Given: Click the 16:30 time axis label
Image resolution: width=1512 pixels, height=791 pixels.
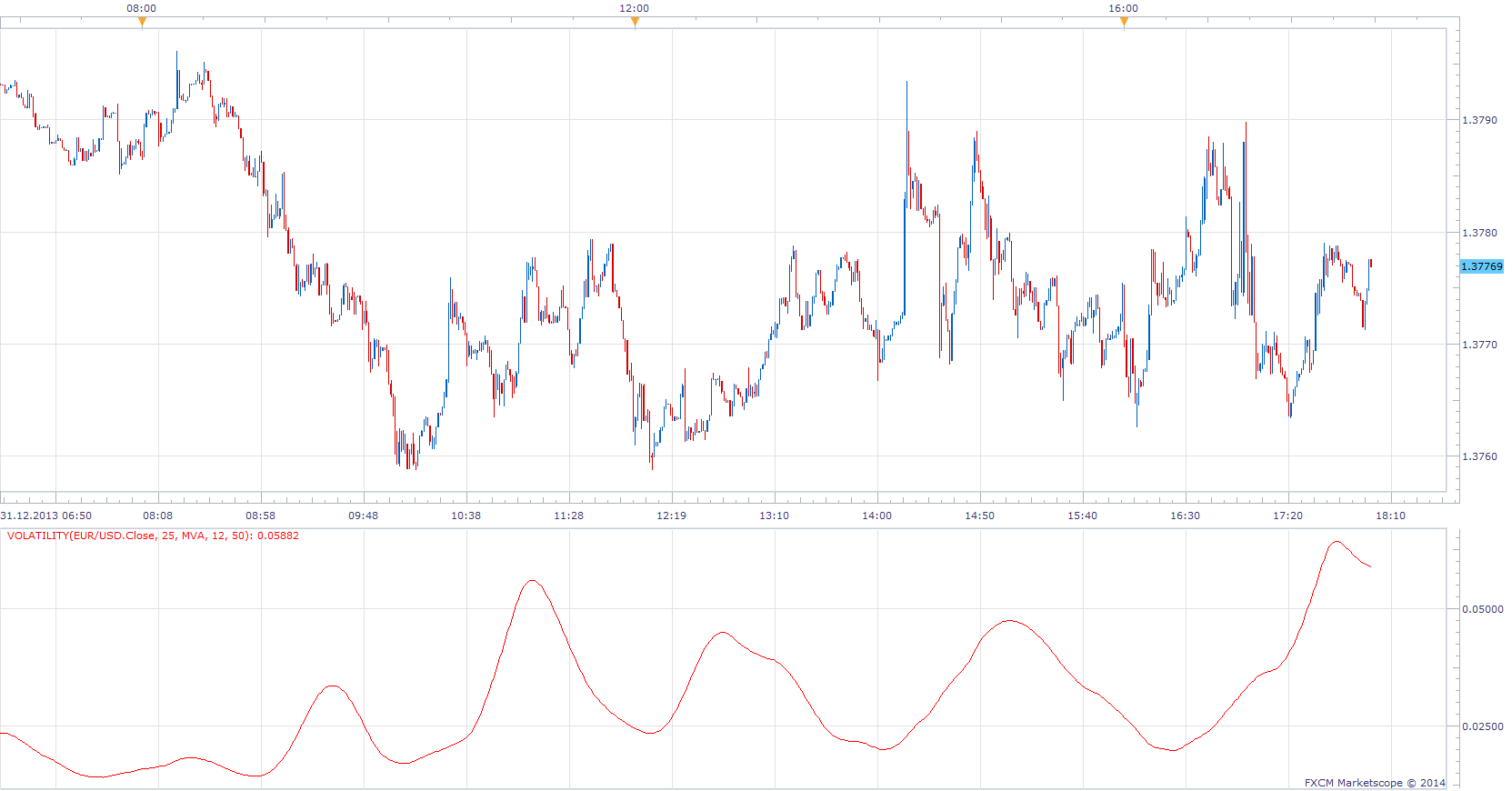Looking at the screenshot, I should point(1186,516).
